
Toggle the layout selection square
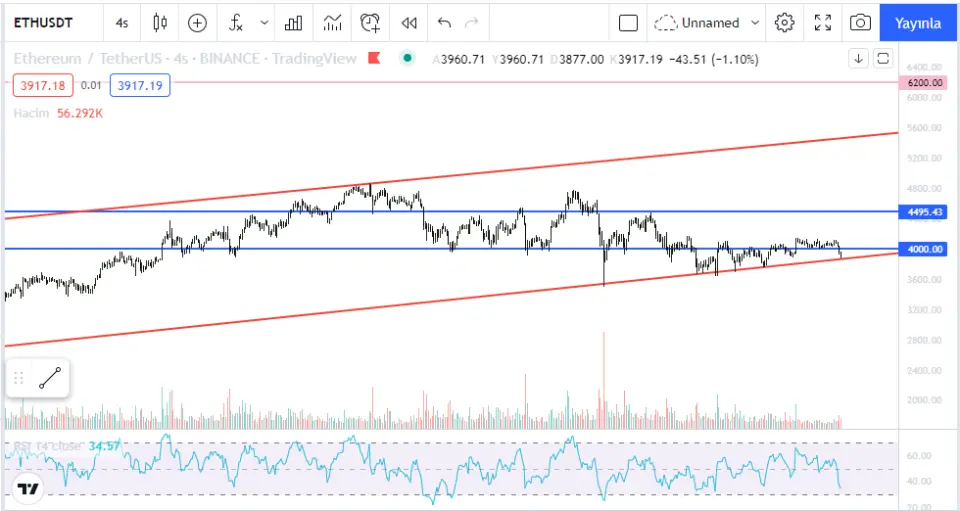coord(628,22)
